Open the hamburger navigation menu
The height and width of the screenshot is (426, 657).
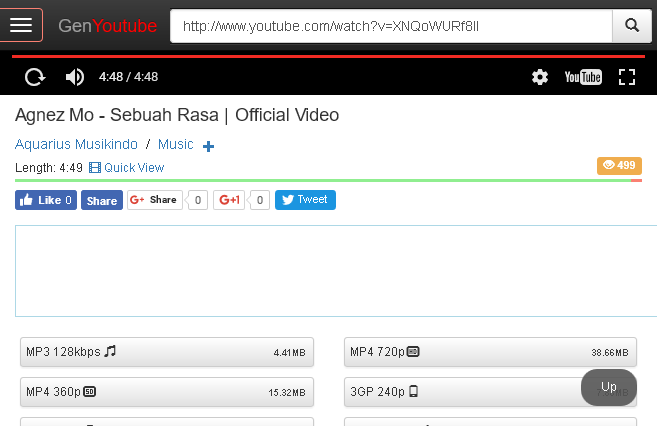(21, 25)
